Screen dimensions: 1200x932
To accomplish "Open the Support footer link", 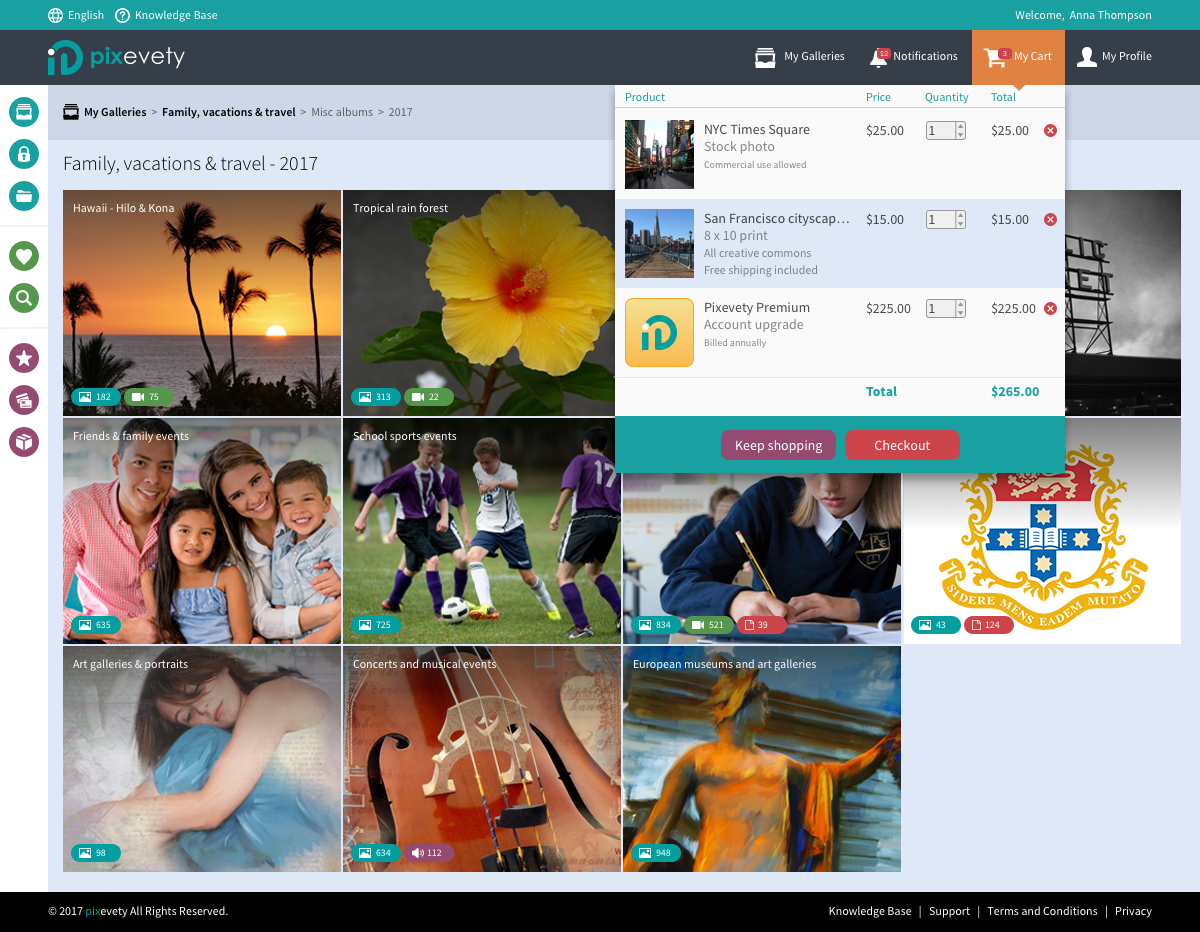I will click(x=949, y=911).
